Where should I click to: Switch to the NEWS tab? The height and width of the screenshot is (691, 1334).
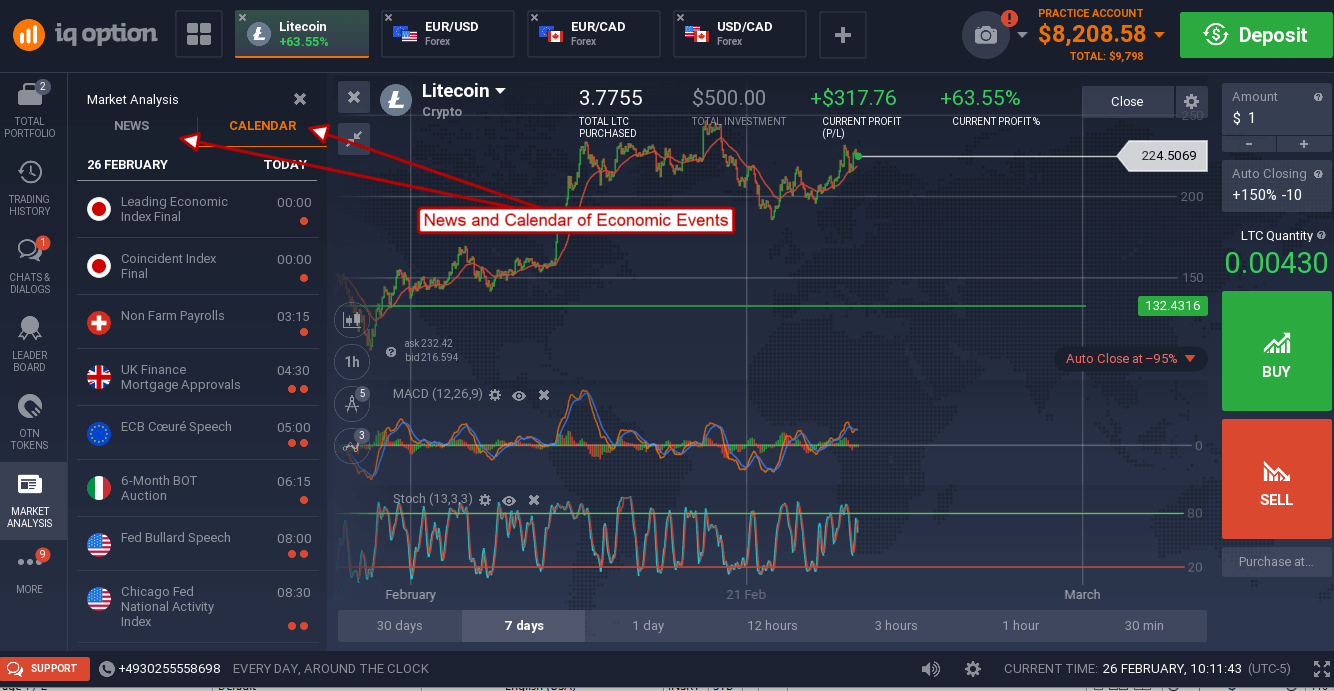click(132, 126)
